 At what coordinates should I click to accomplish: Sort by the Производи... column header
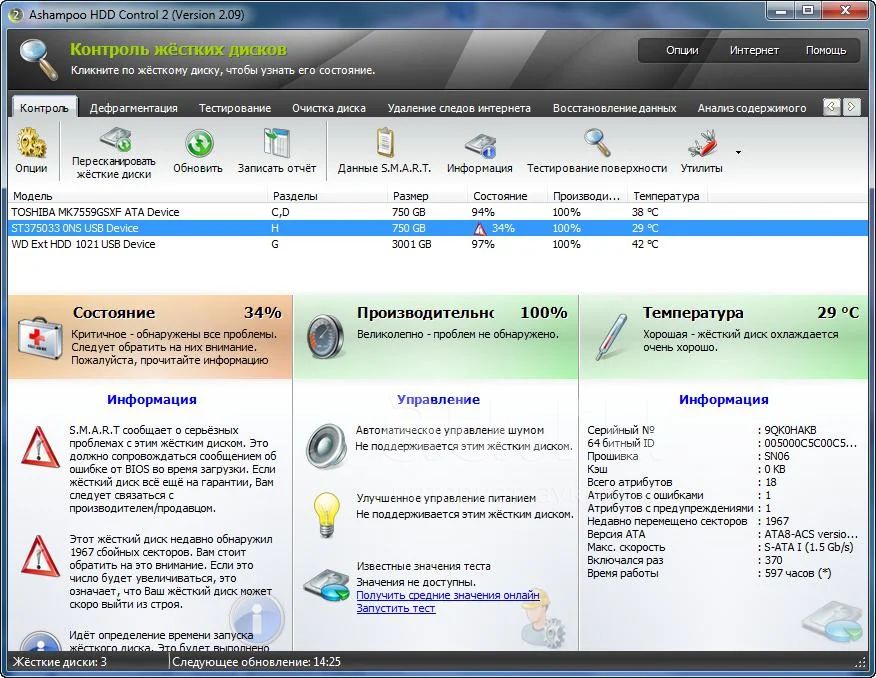[588, 196]
